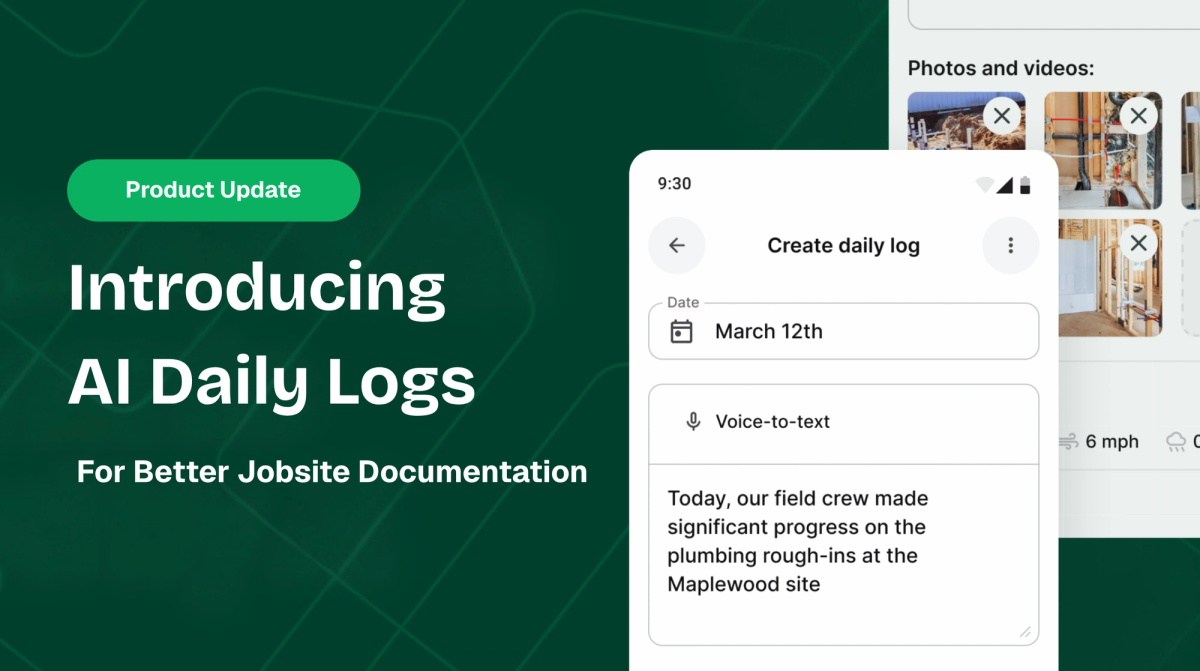Click the rain cloud weather icon
This screenshot has width=1200, height=671.
pos(1176,440)
